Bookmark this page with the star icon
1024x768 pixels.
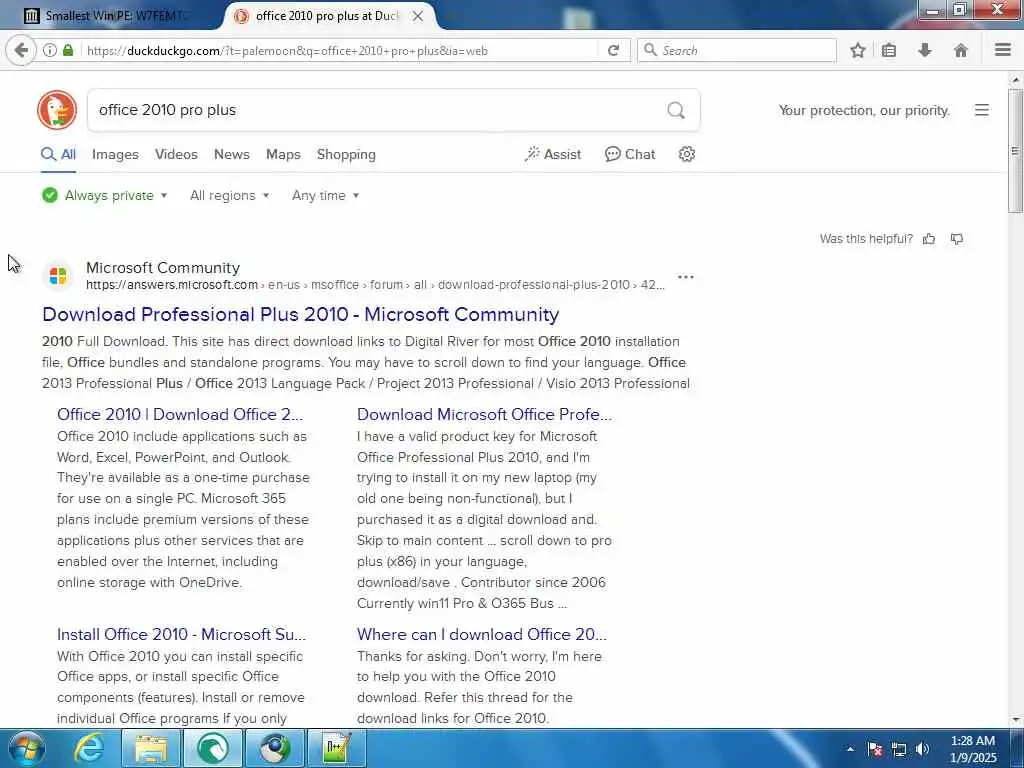point(857,50)
